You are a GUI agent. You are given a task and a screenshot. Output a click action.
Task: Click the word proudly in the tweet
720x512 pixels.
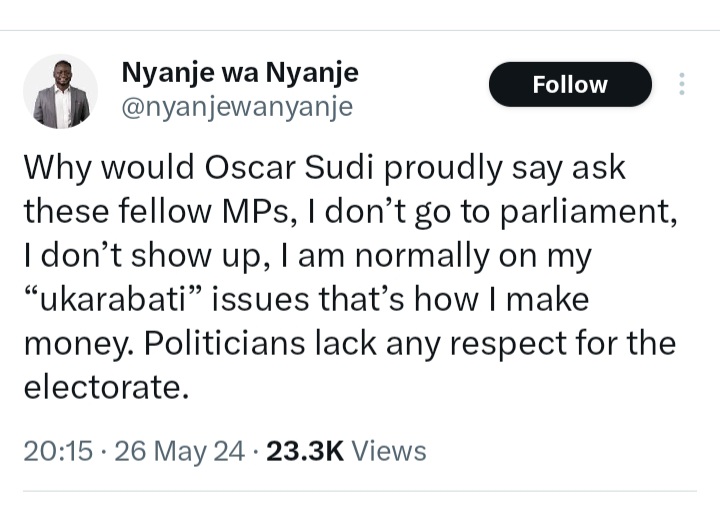pyautogui.click(x=443, y=168)
